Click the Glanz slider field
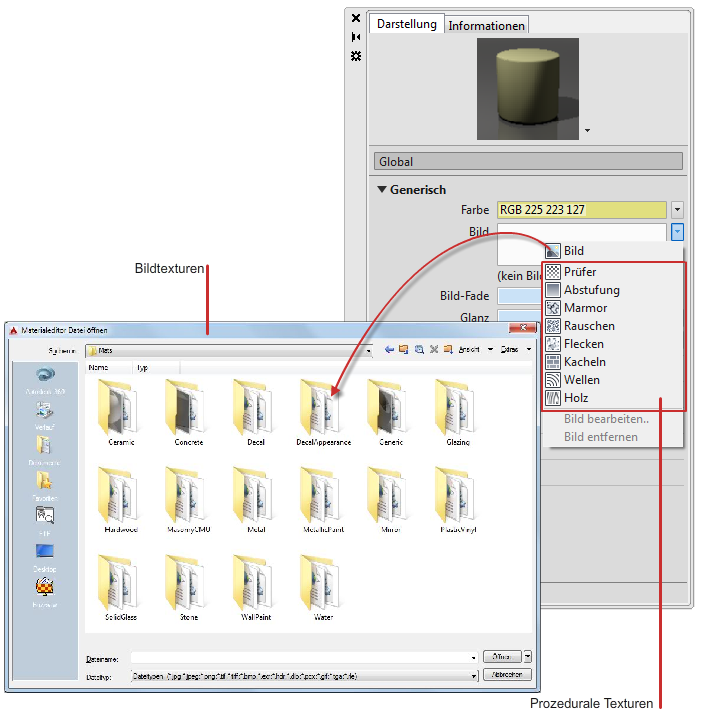Image resolution: width=701 pixels, height=713 pixels. click(521, 316)
